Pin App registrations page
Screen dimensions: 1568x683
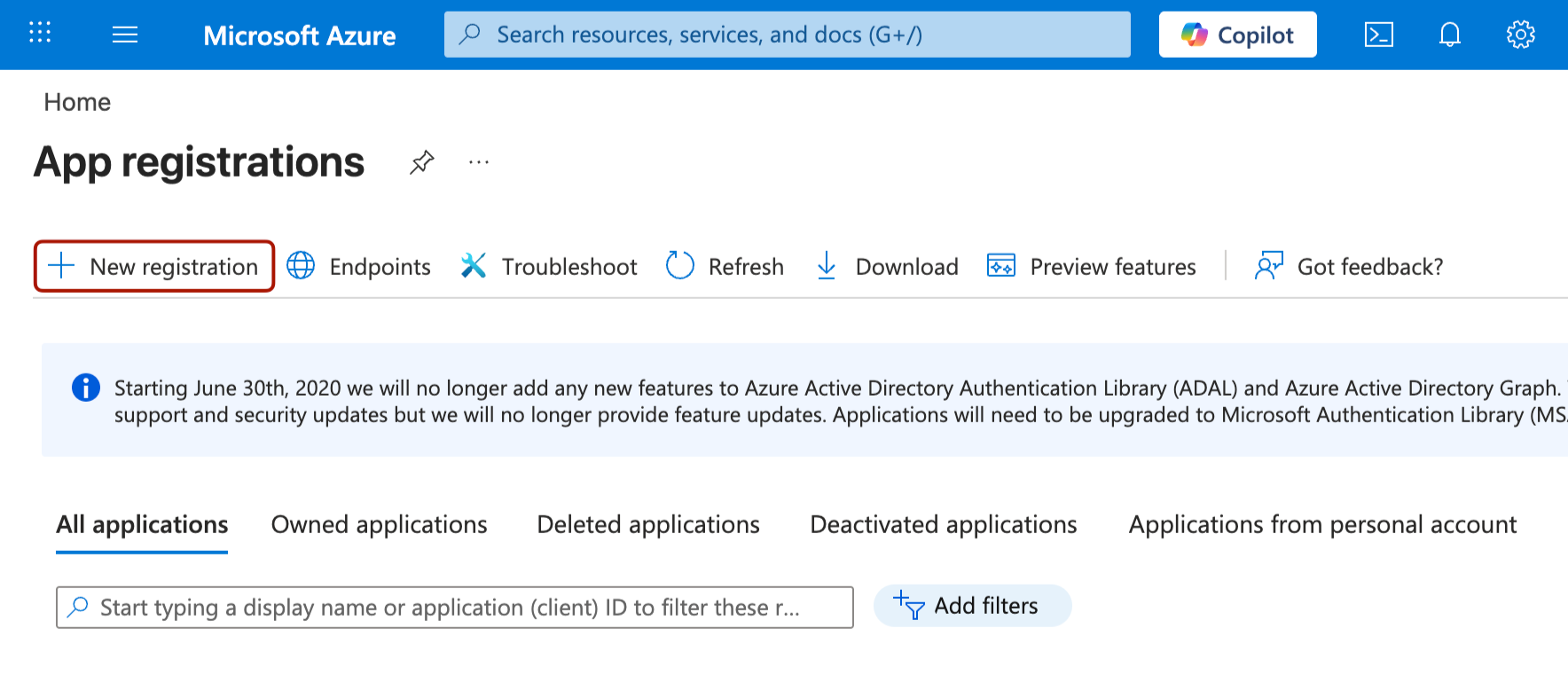[x=422, y=162]
